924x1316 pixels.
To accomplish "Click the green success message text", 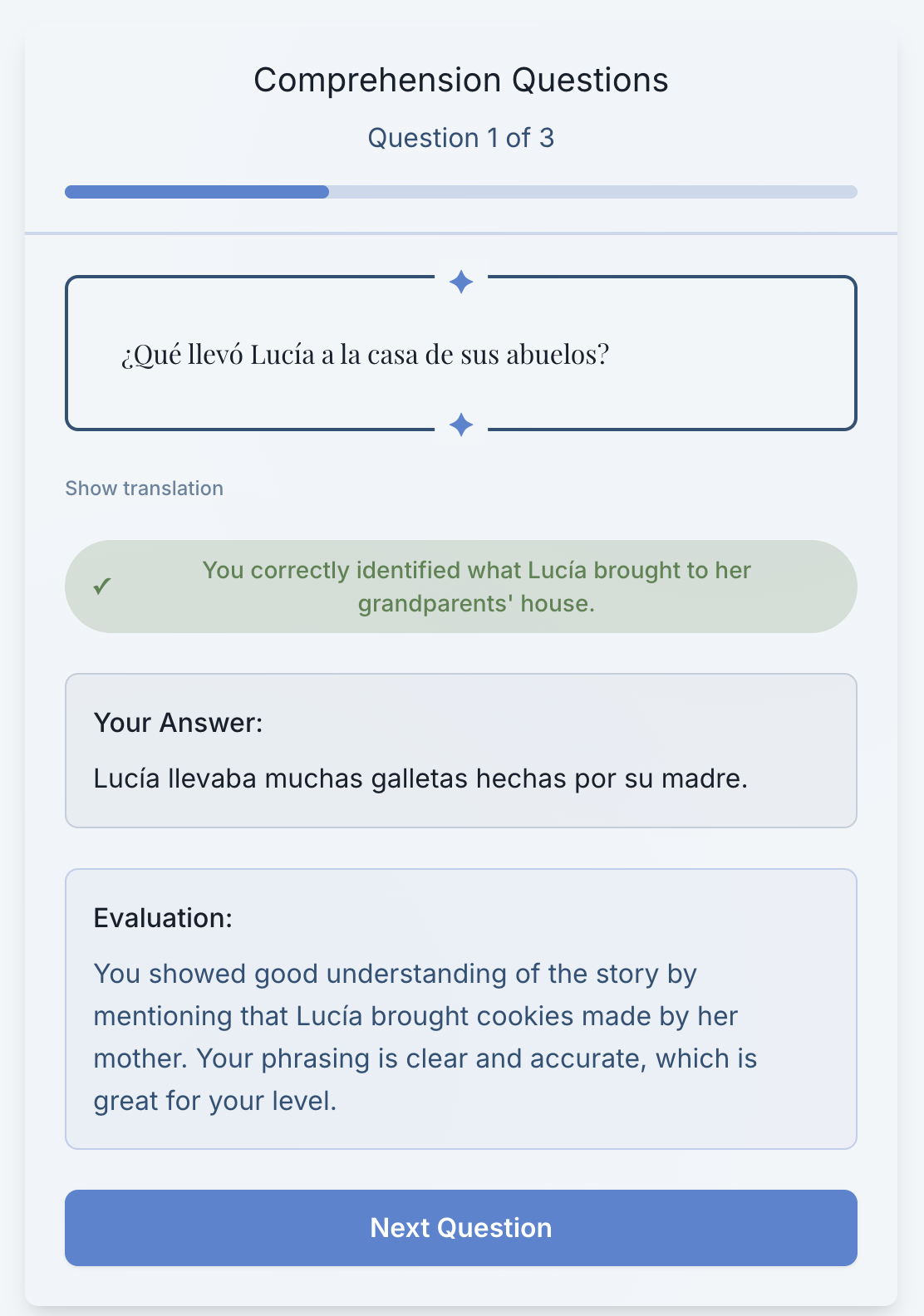I will pyautogui.click(x=475, y=587).
